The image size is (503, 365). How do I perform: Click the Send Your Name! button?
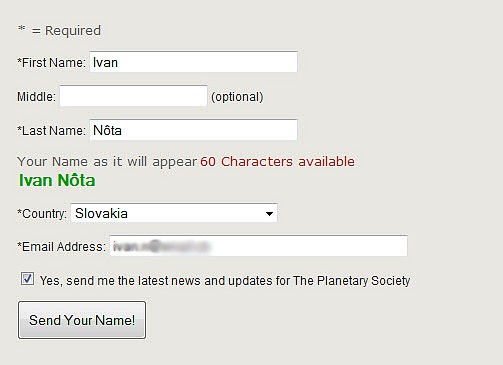pyautogui.click(x=82, y=320)
